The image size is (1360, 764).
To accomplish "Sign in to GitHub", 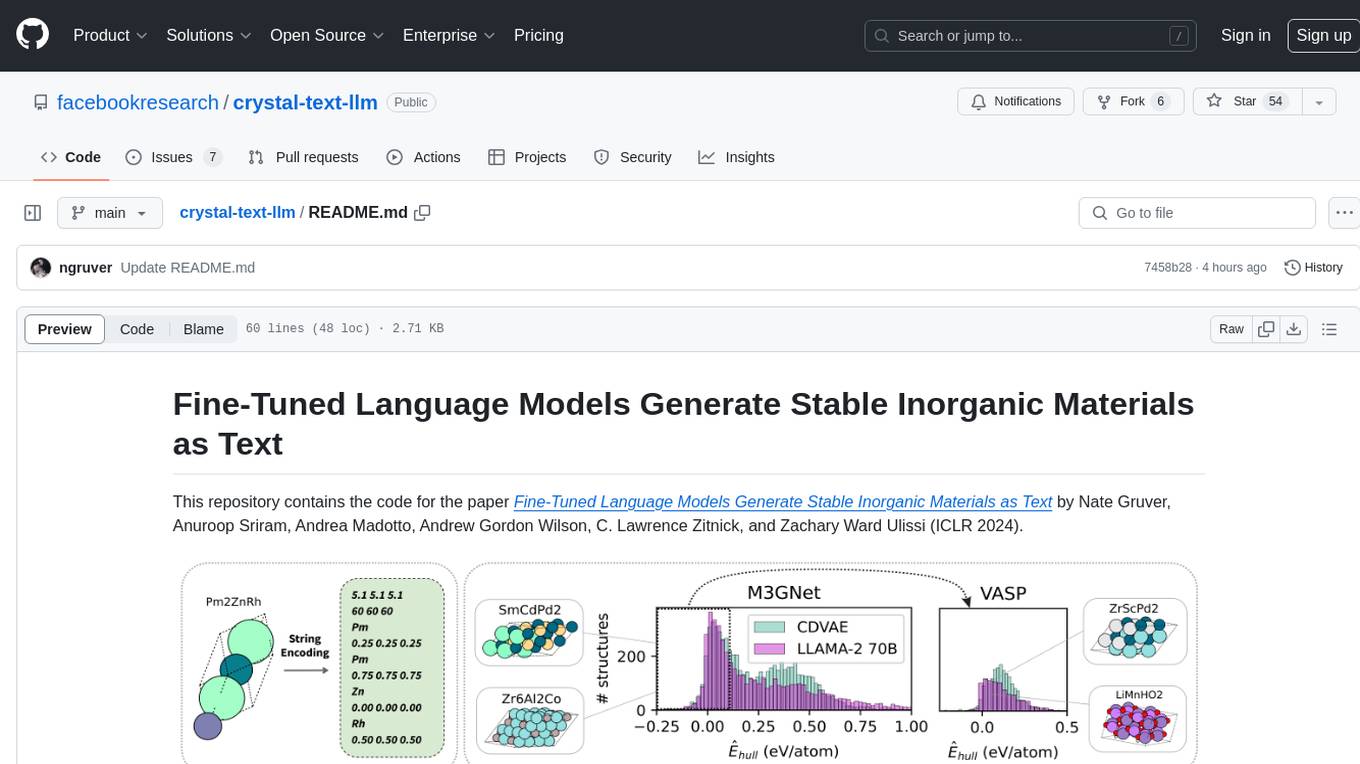I will [1245, 35].
